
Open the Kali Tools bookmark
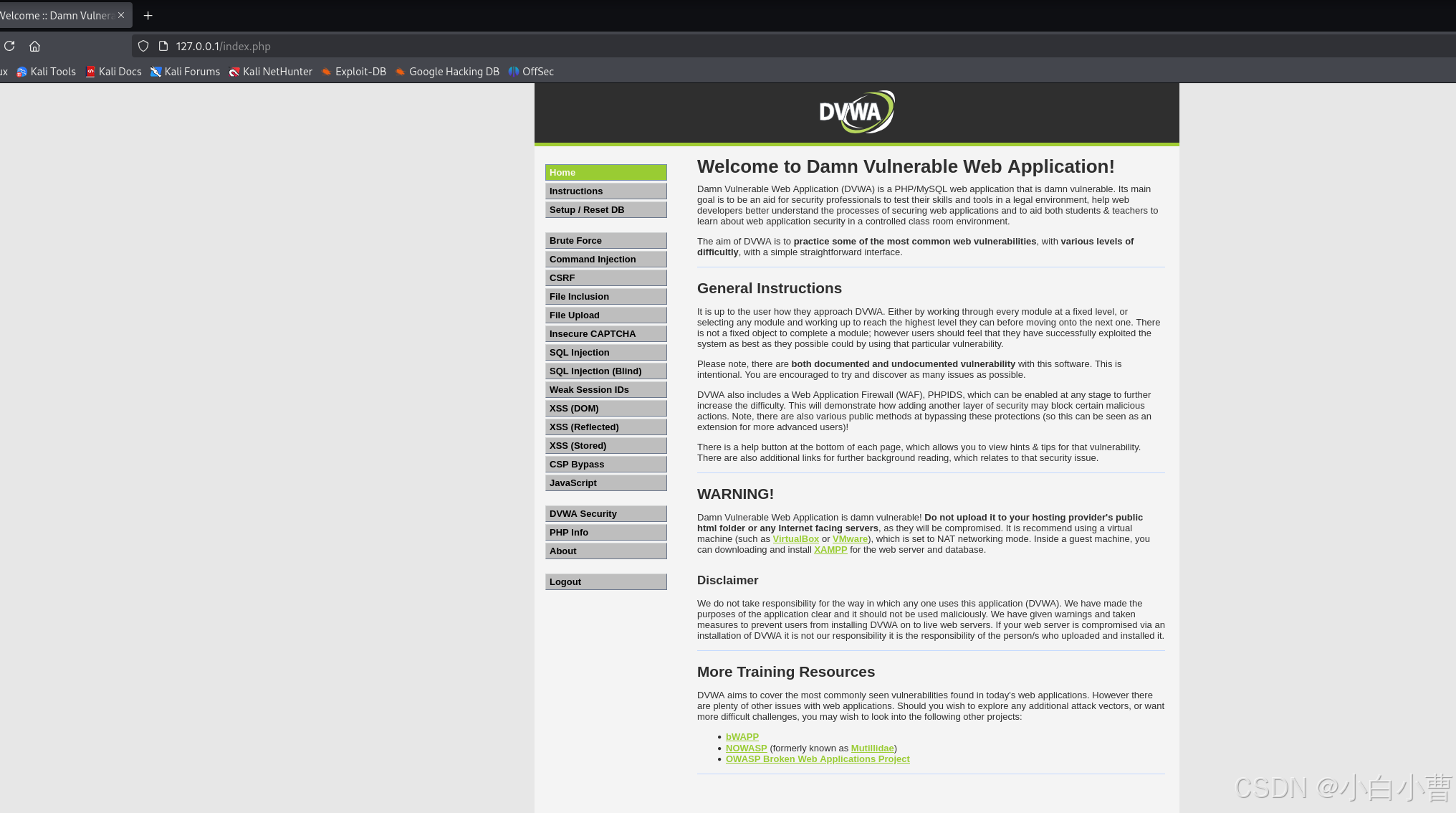pyautogui.click(x=47, y=72)
